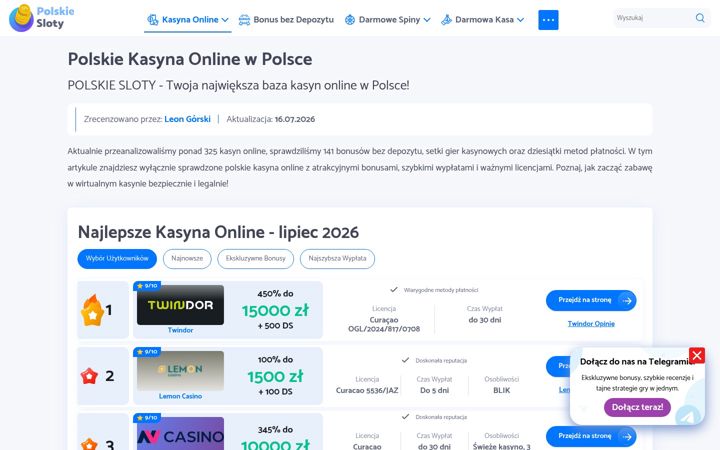Click the Lemon Casino name link

(180, 396)
